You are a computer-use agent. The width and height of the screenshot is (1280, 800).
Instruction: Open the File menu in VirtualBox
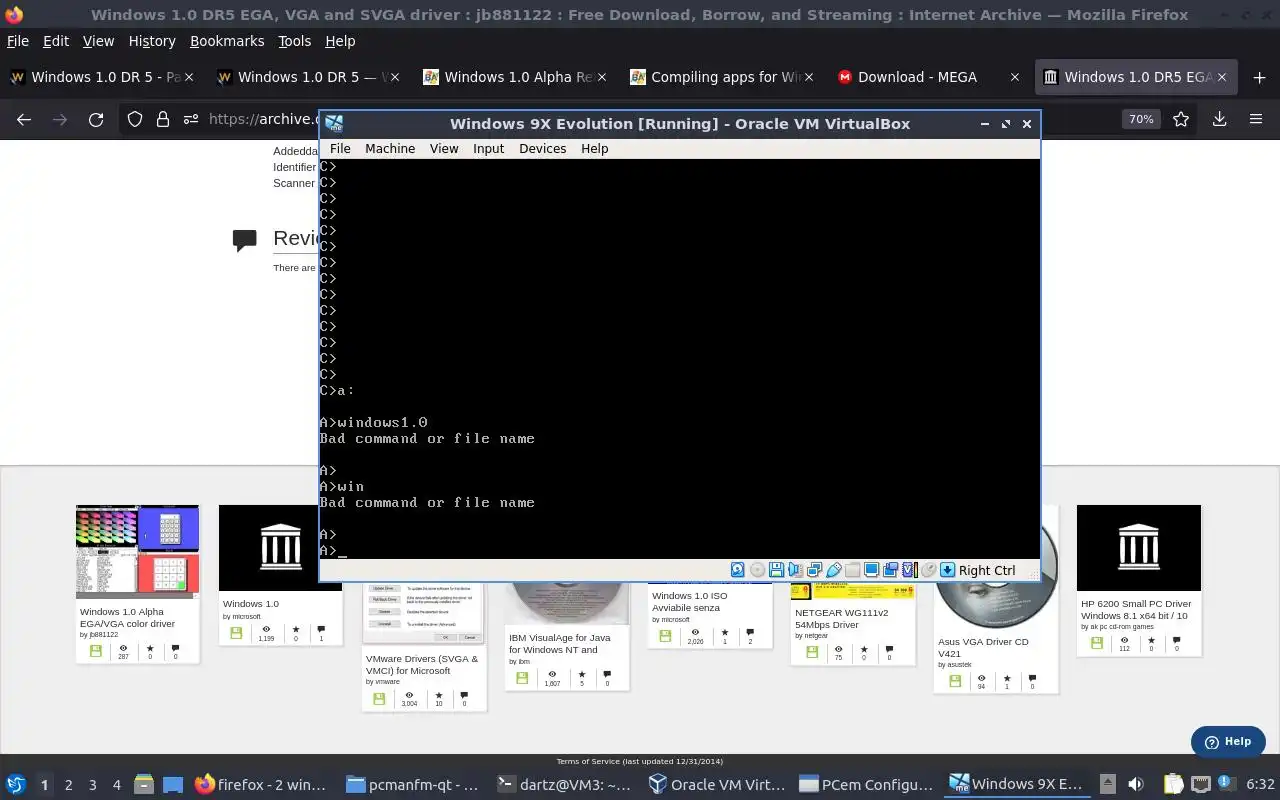(340, 148)
